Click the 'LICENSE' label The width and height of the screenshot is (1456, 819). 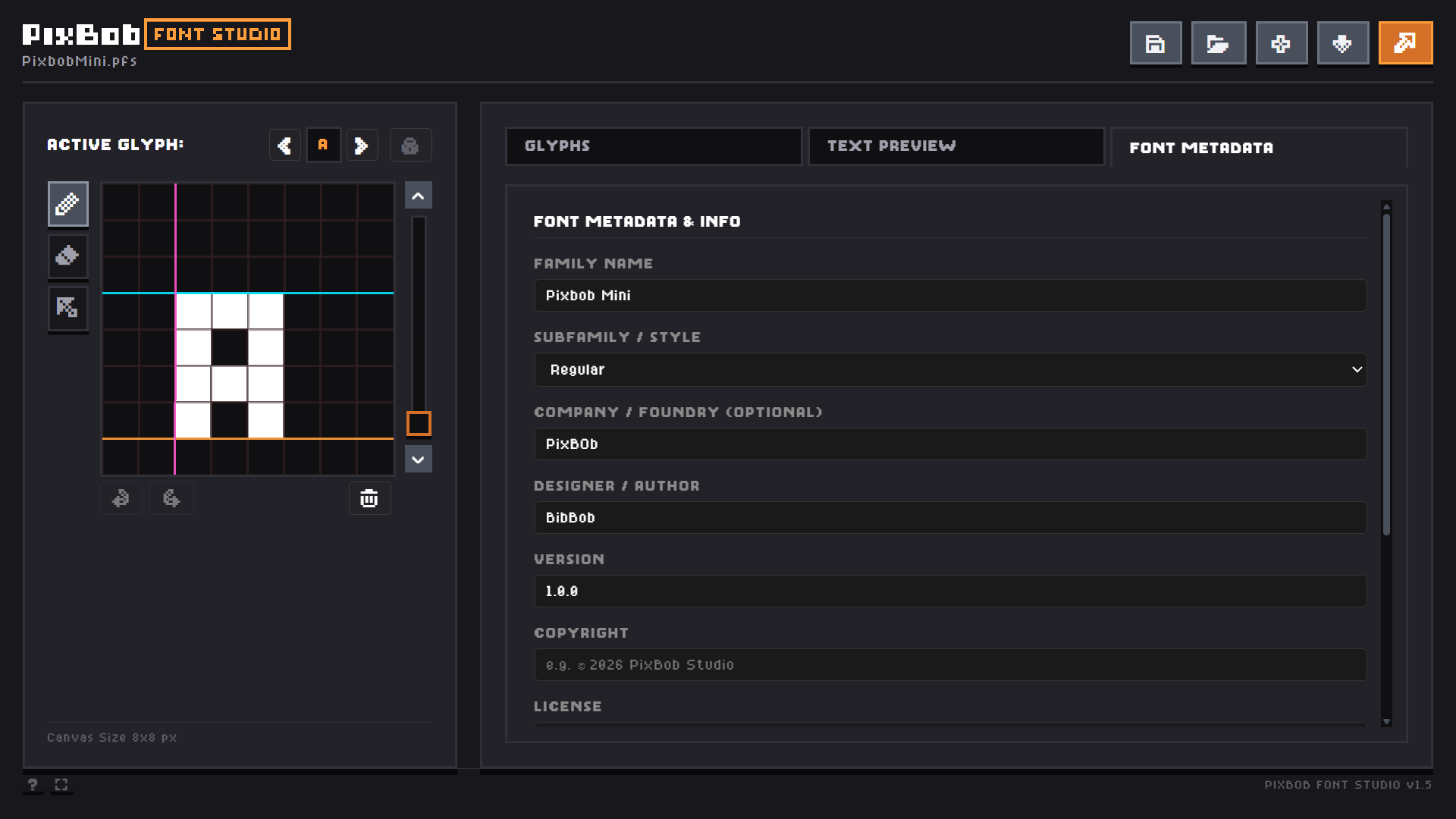[568, 706]
